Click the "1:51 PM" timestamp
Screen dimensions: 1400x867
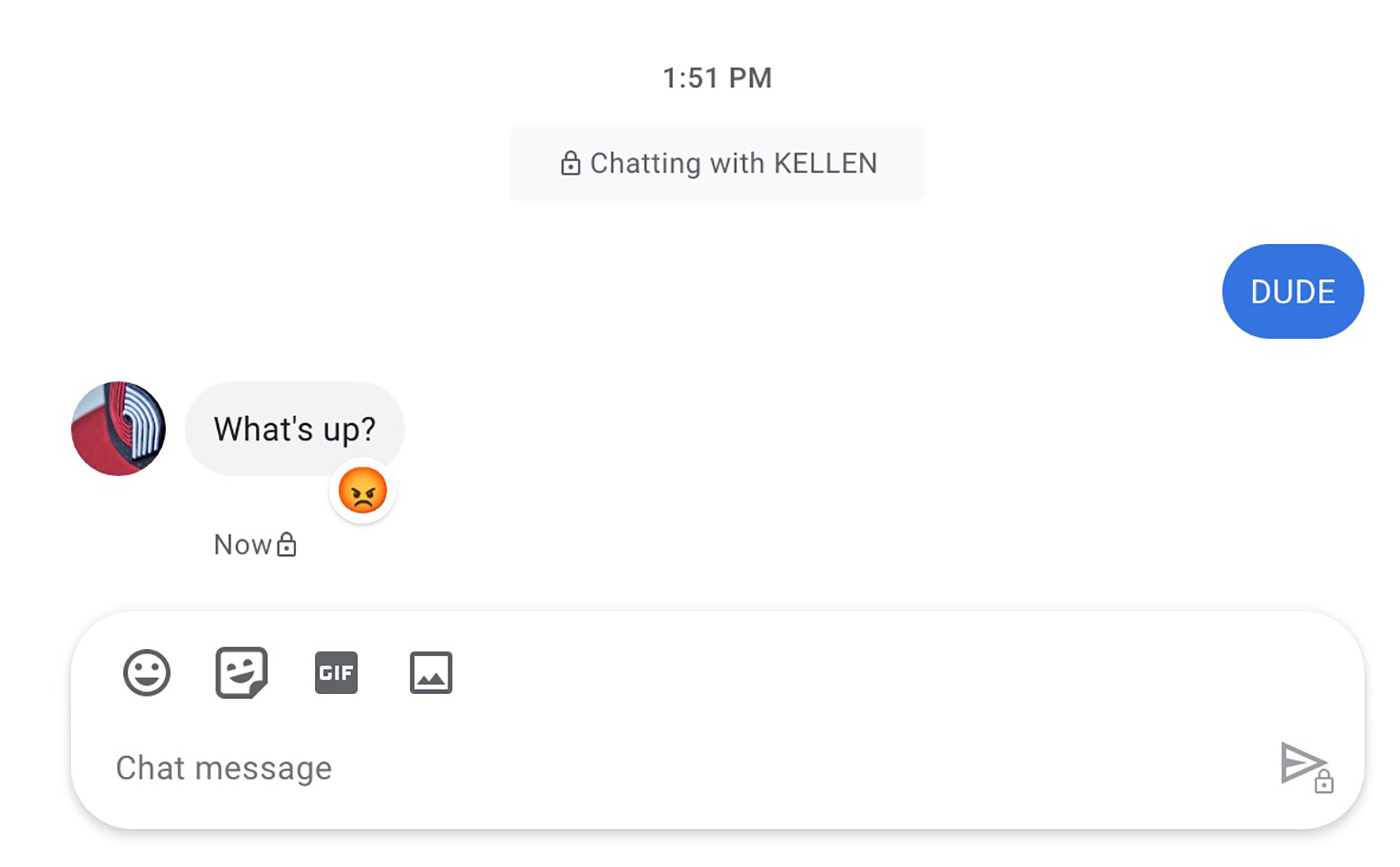tap(717, 78)
